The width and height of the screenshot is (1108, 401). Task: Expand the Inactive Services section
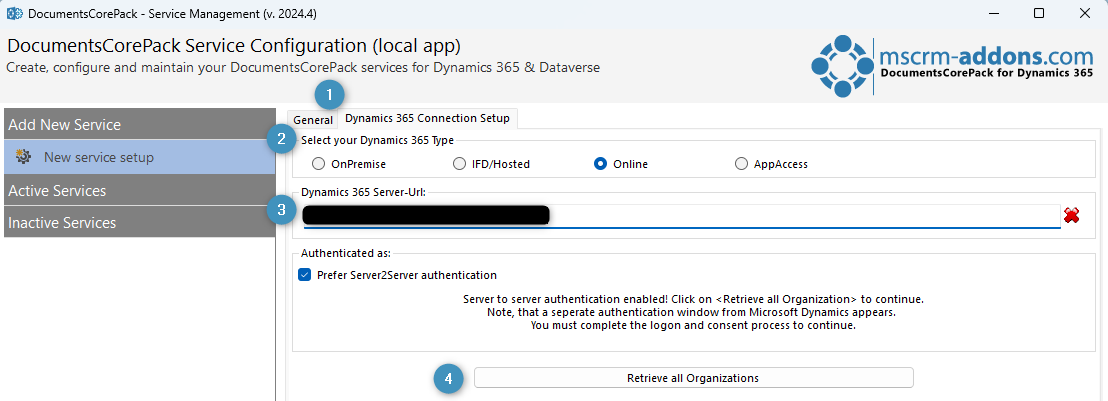click(139, 223)
